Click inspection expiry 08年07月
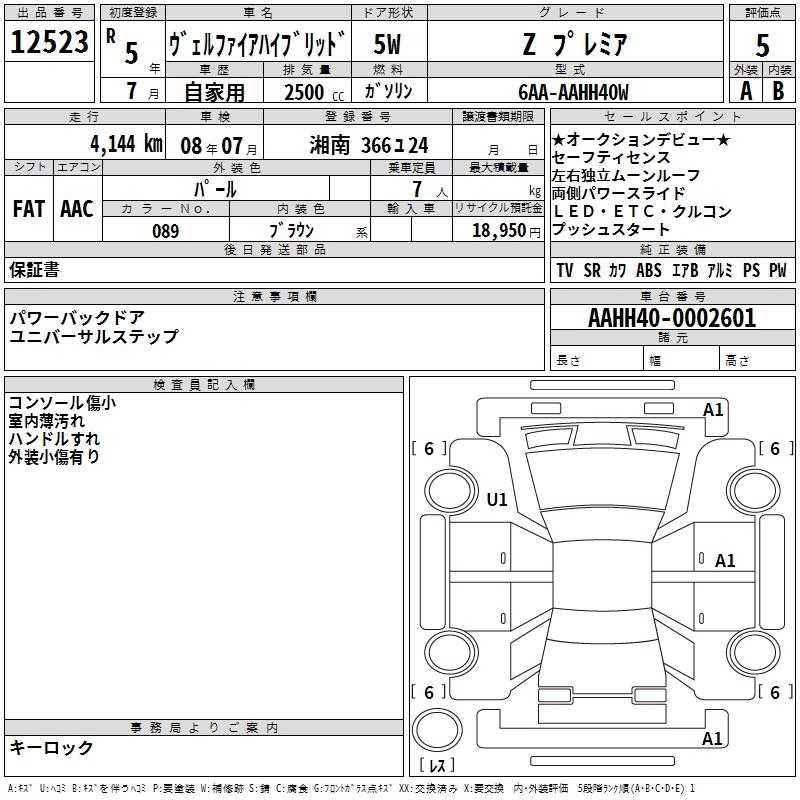This screenshot has width=800, height=800. (x=219, y=146)
